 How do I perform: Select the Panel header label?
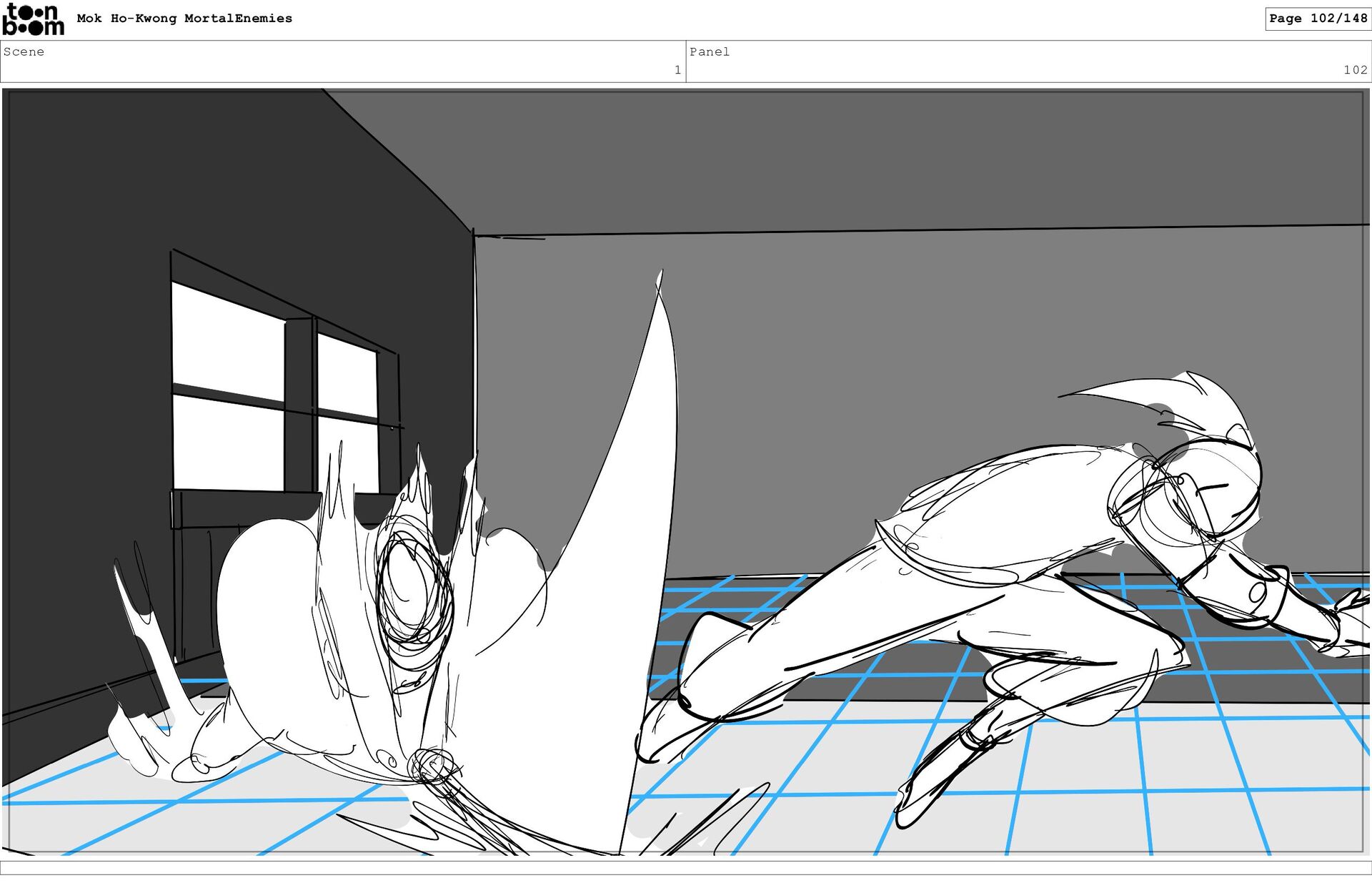click(x=709, y=51)
